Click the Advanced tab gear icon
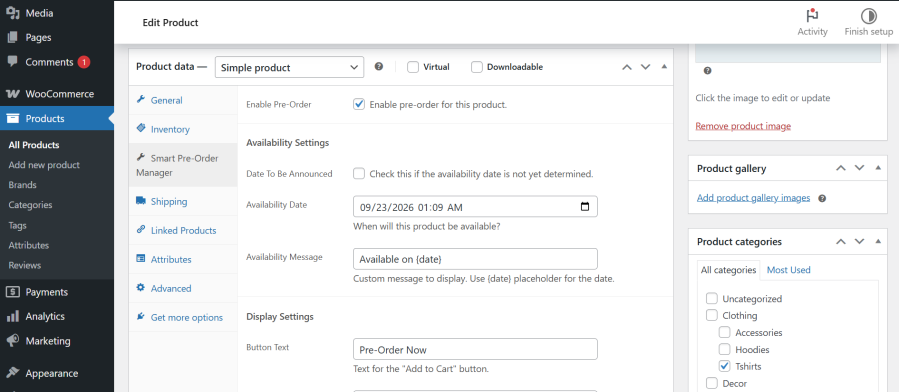This screenshot has height=392, width=899. pyautogui.click(x=140, y=288)
